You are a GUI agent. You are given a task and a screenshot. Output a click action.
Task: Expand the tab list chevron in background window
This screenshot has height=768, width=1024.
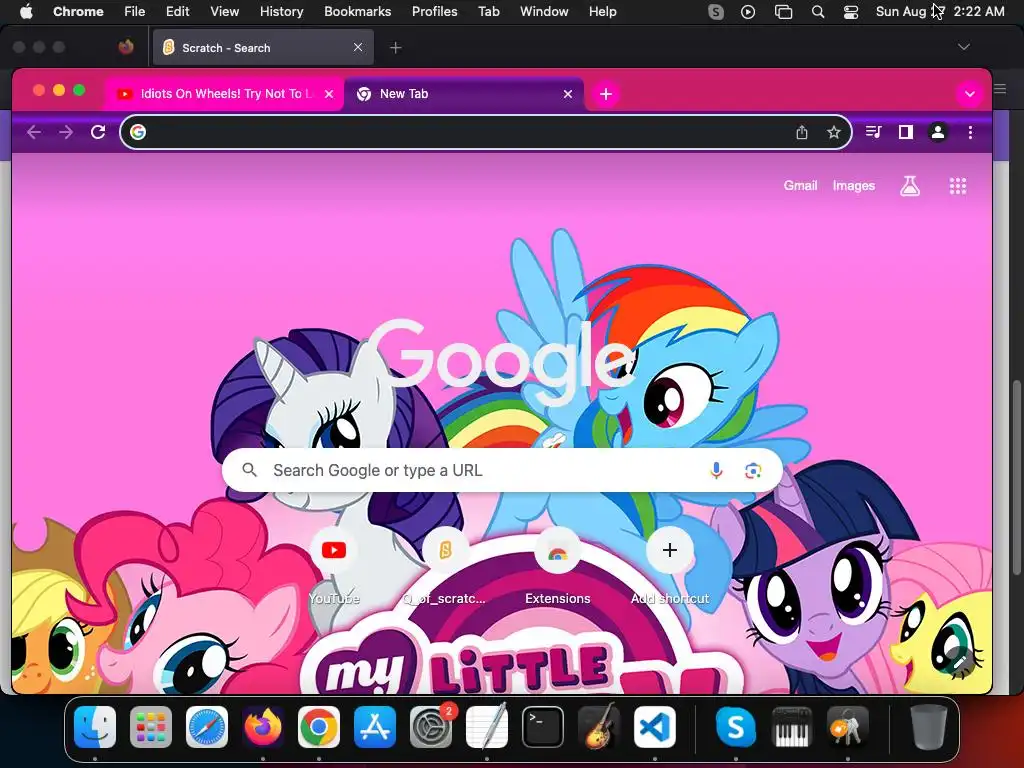point(963,47)
